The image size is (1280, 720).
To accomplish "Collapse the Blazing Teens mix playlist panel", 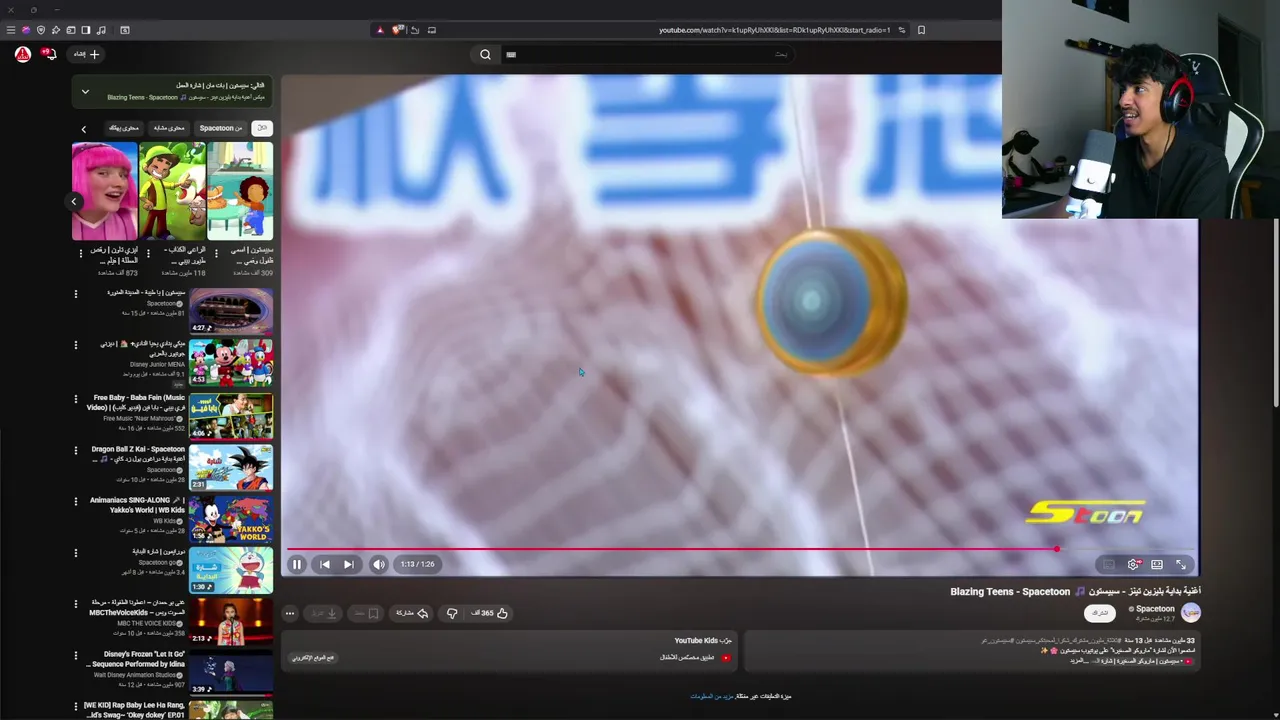I will click(85, 92).
